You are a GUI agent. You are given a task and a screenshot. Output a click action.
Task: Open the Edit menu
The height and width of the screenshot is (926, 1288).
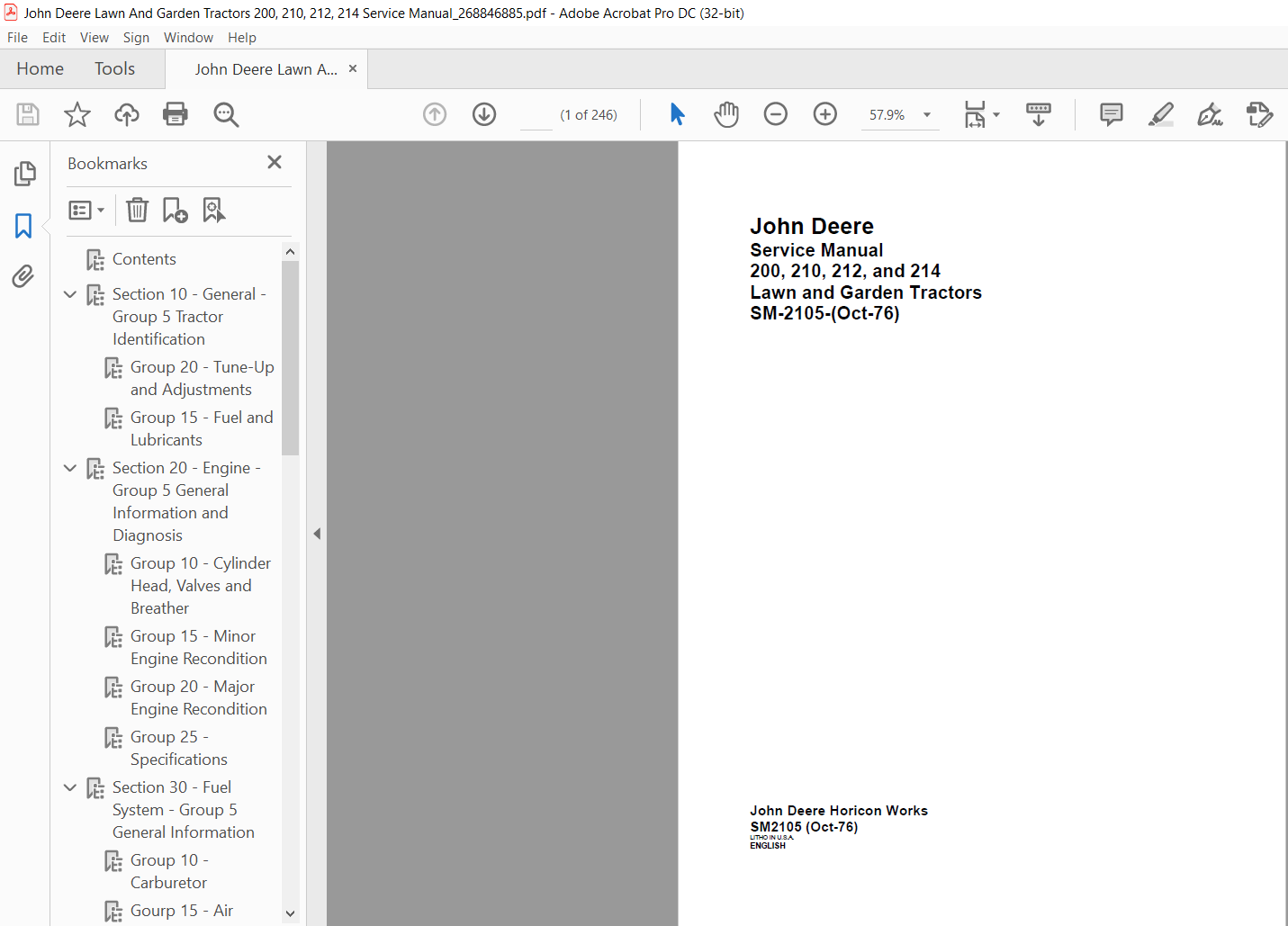(54, 38)
